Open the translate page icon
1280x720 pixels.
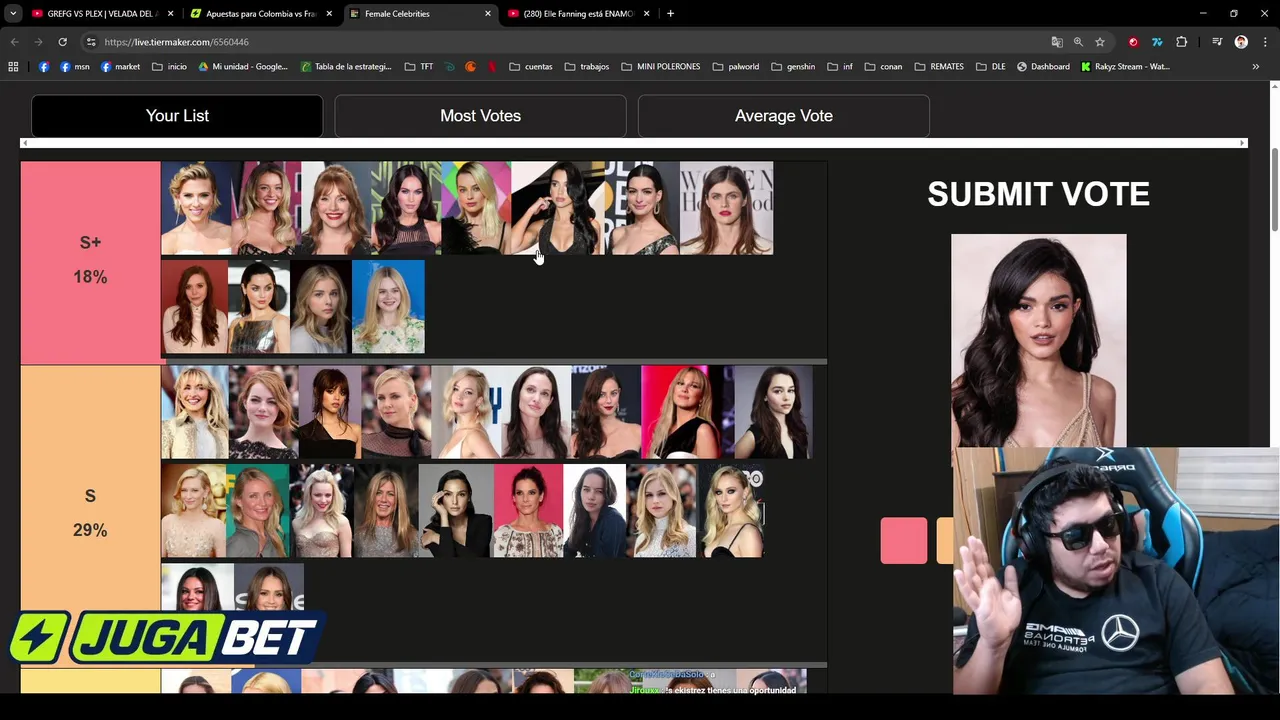pyautogui.click(x=1057, y=42)
